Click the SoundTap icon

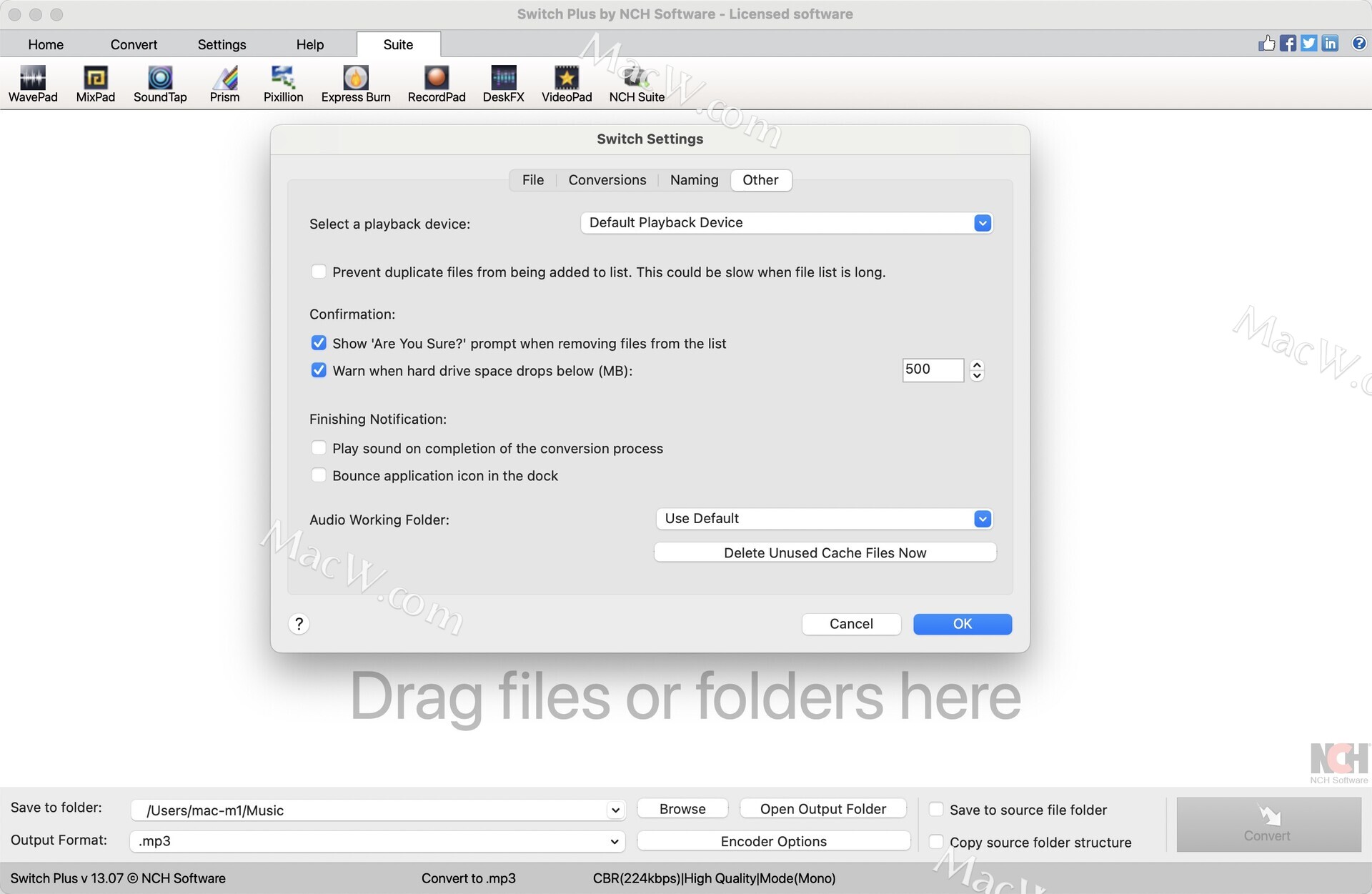point(160,77)
